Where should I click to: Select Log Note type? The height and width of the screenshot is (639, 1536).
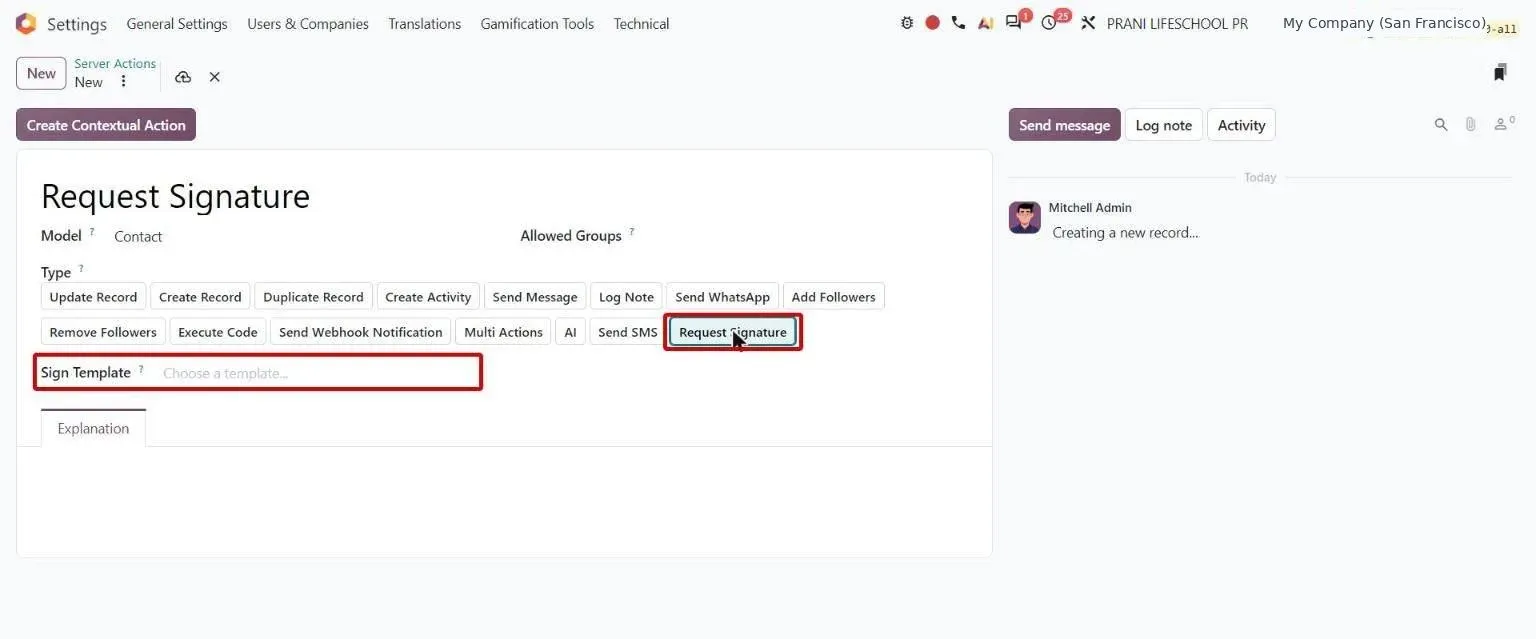(x=626, y=297)
